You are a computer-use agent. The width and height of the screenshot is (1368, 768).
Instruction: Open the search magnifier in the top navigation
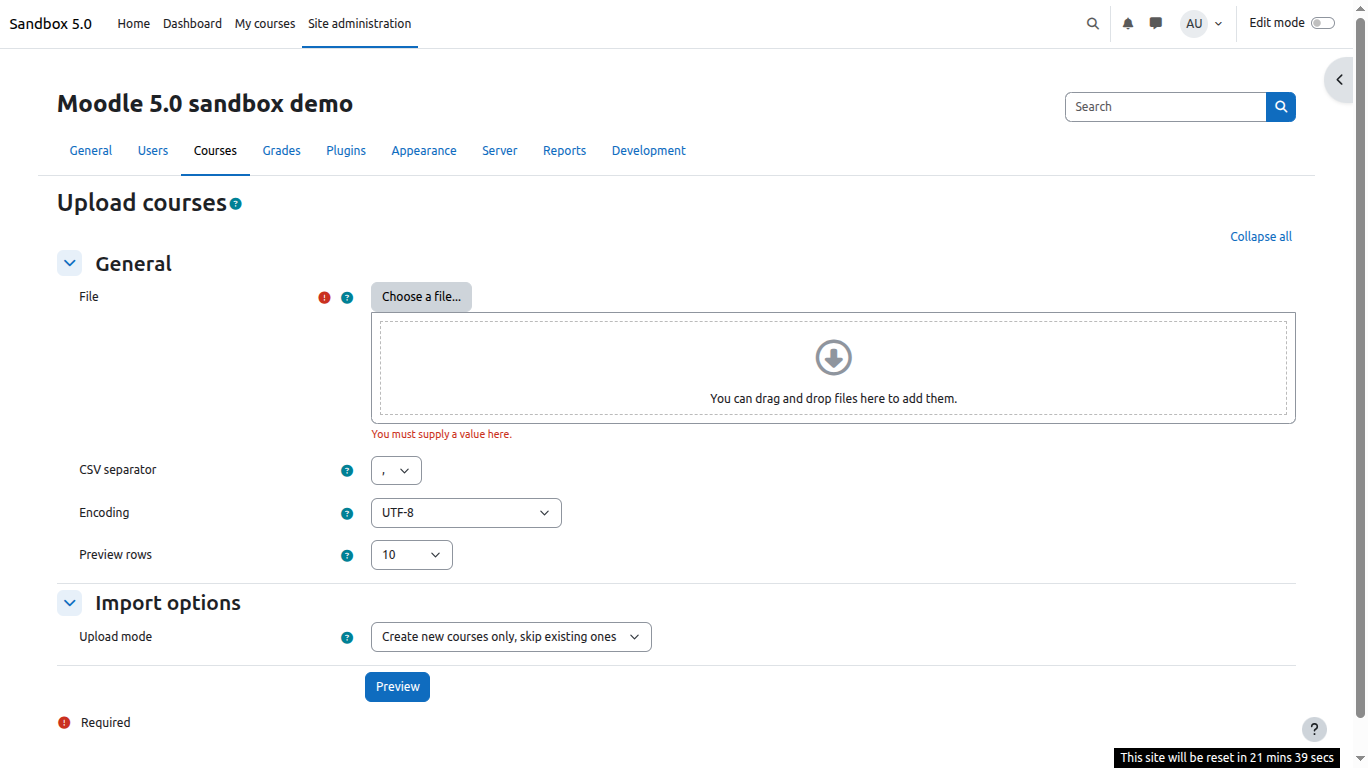tap(1092, 23)
